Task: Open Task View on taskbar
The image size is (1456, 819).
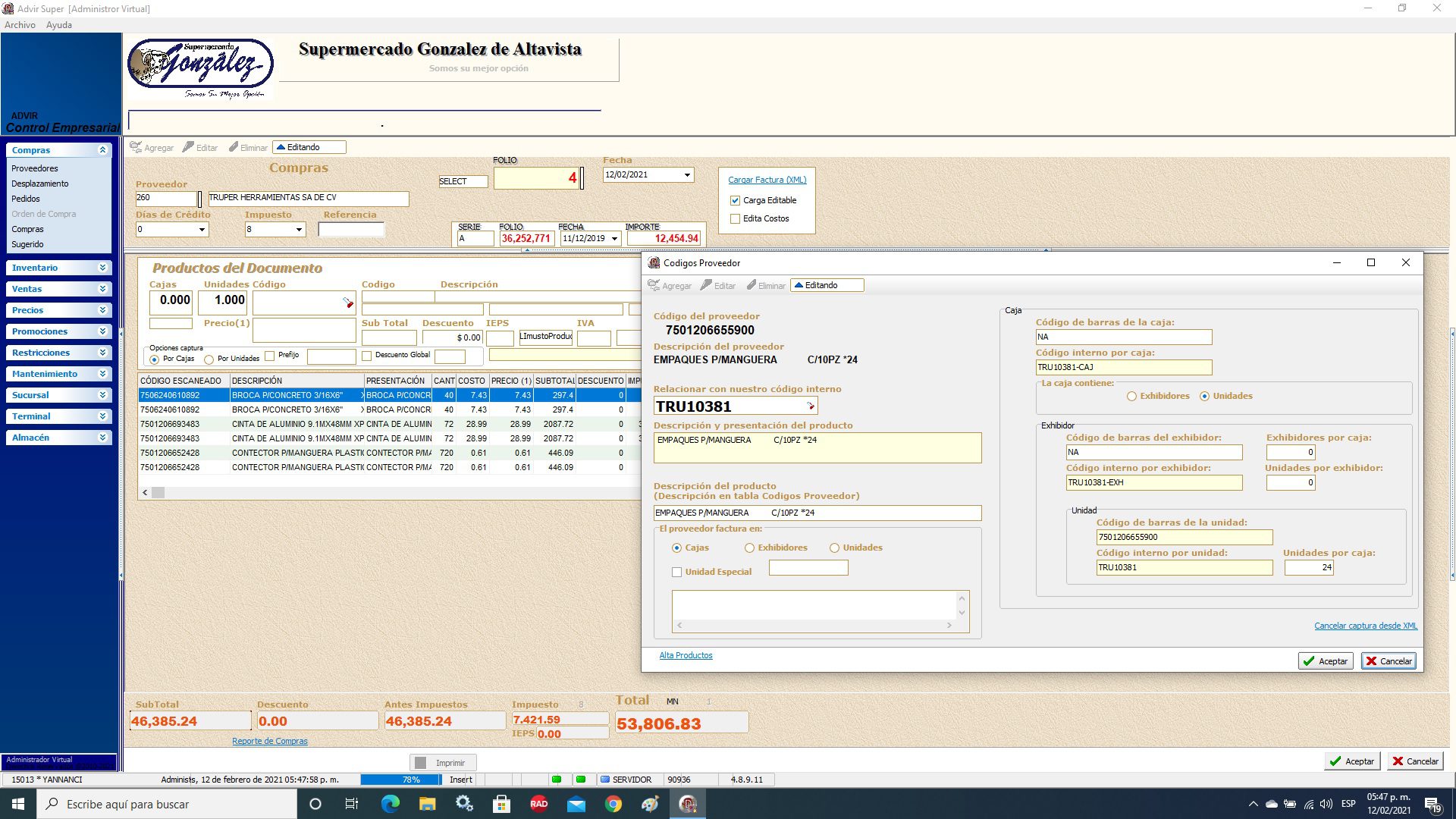Action: click(351, 804)
